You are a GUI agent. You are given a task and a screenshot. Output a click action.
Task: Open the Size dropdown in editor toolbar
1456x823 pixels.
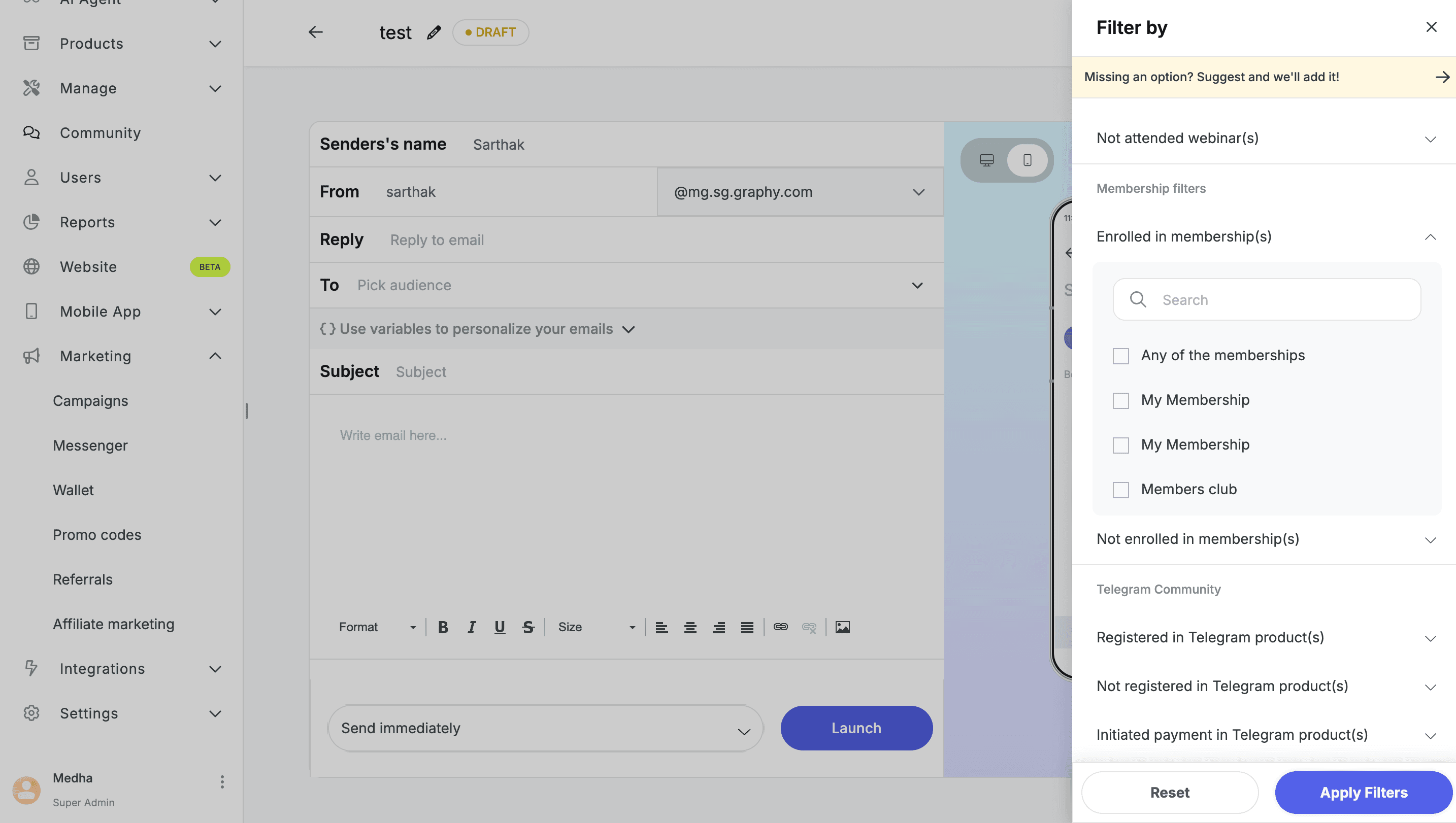[x=597, y=627]
